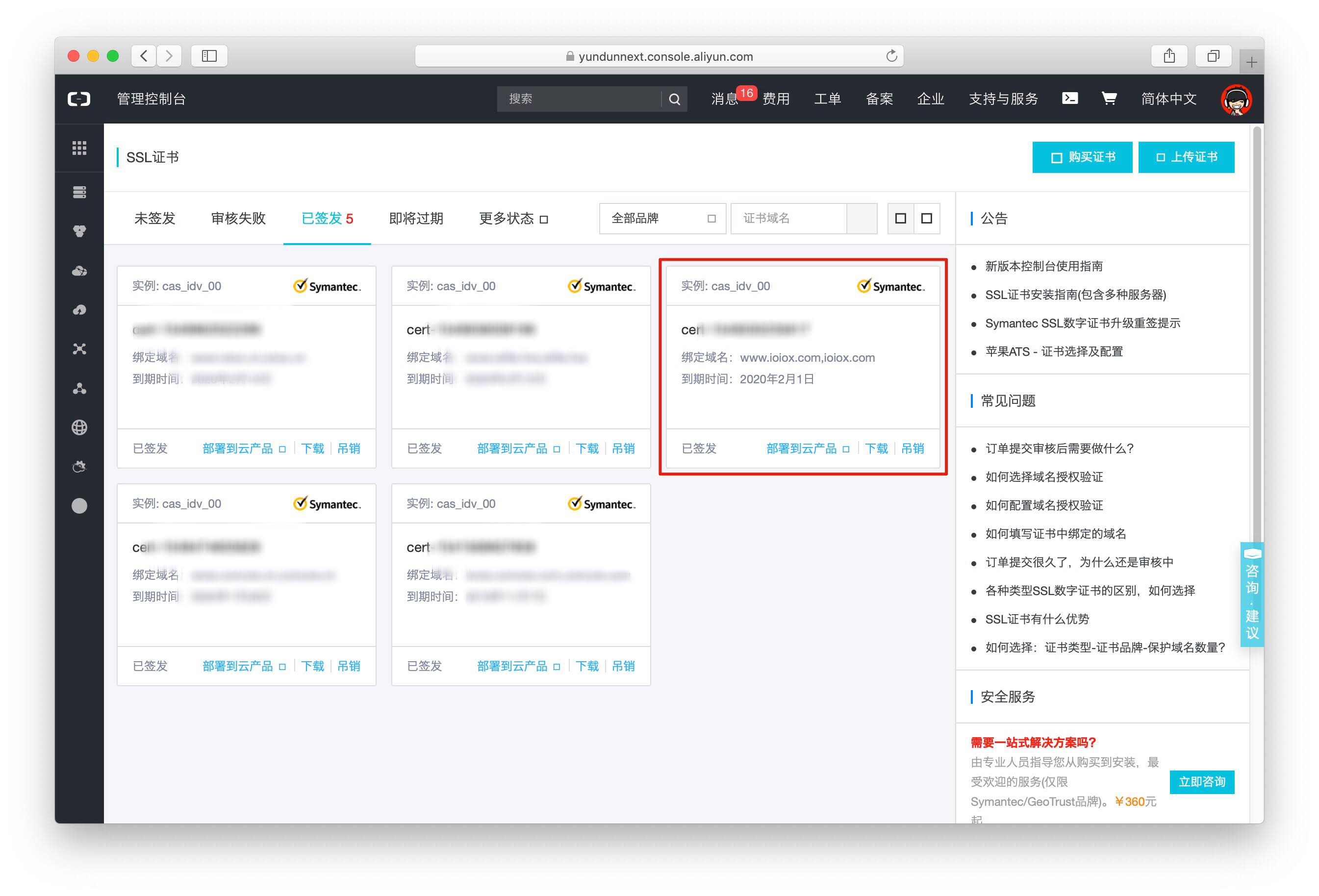Toggle the Safari sidebar button
This screenshot has height=896, width=1319.
pyautogui.click(x=209, y=55)
